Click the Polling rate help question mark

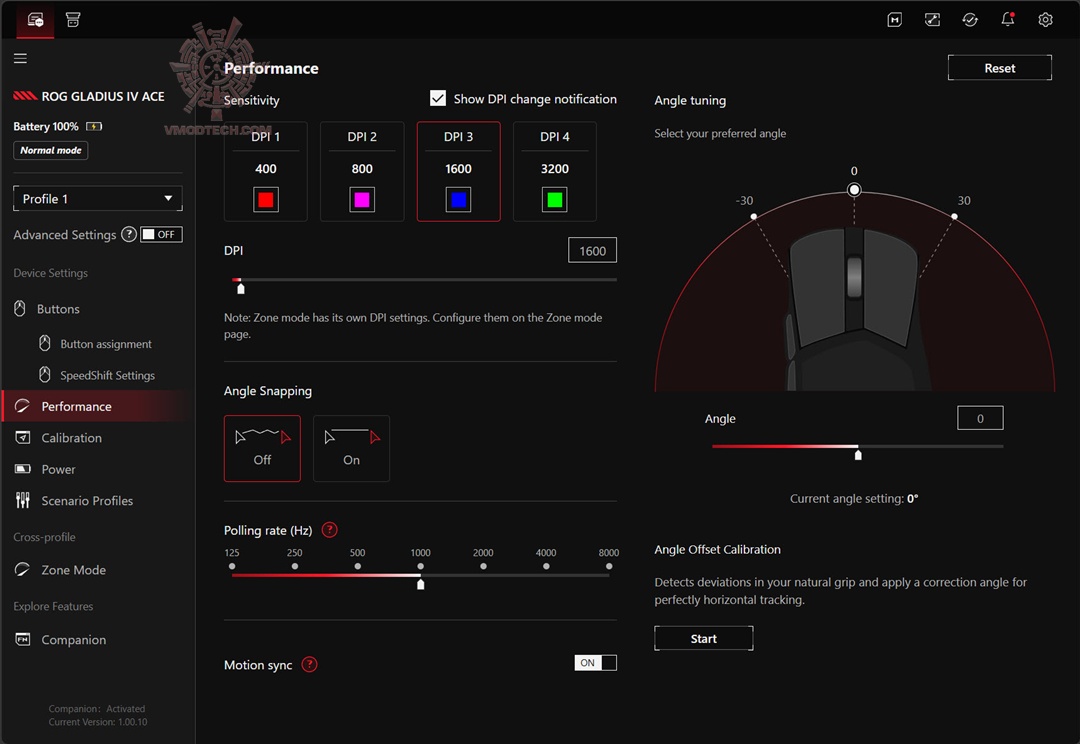(x=330, y=530)
